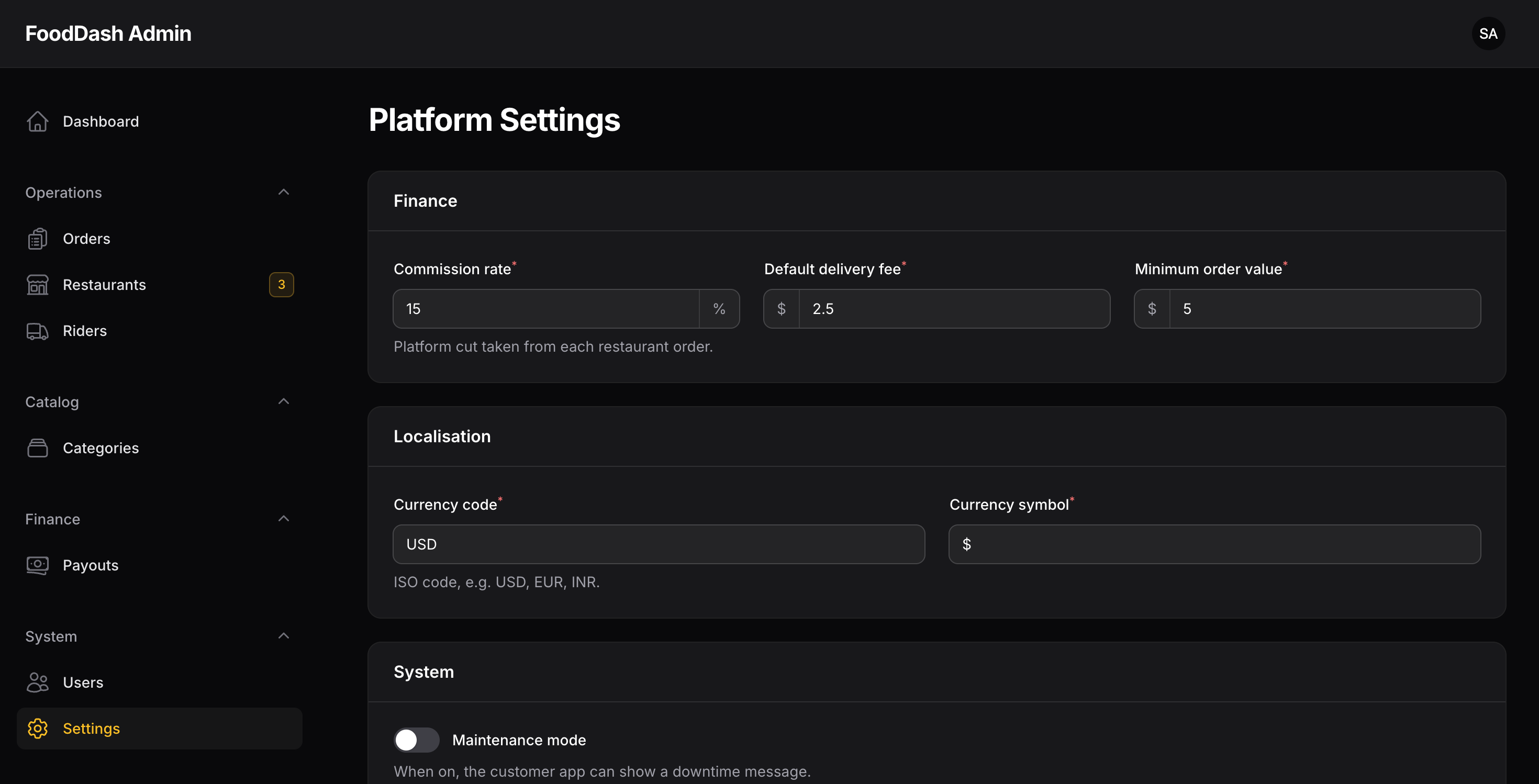Viewport: 1539px width, 784px height.
Task: Click the Currency code field with USD
Action: click(x=659, y=544)
